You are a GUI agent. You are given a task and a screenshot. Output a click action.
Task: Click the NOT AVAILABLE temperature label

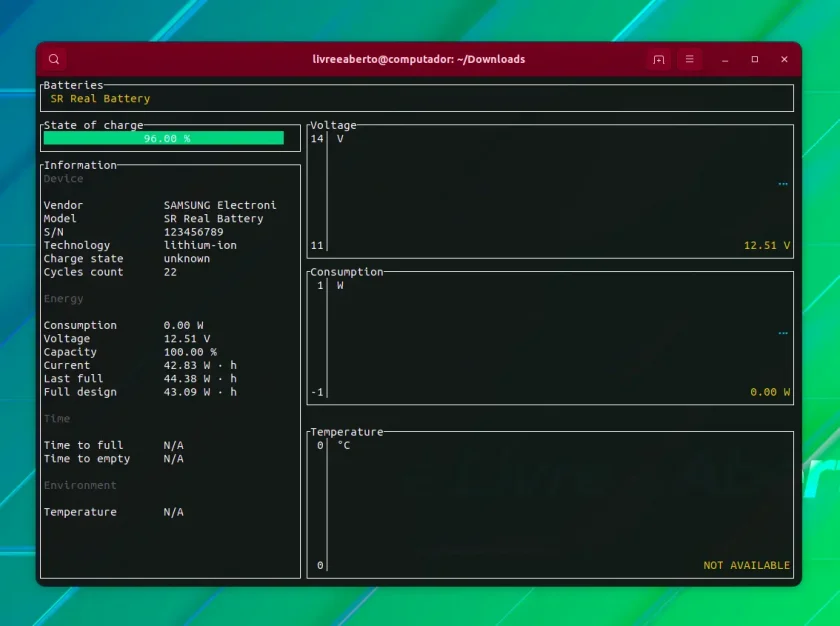tap(746, 565)
